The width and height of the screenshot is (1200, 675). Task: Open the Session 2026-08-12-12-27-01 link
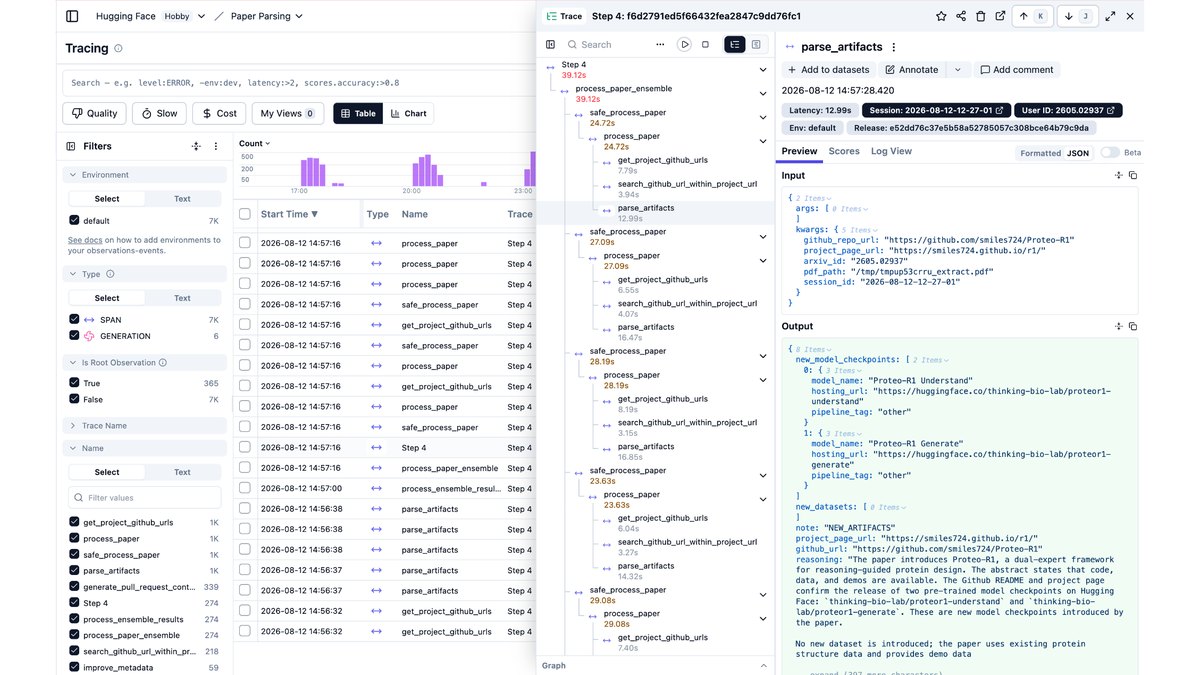(x=939, y=110)
